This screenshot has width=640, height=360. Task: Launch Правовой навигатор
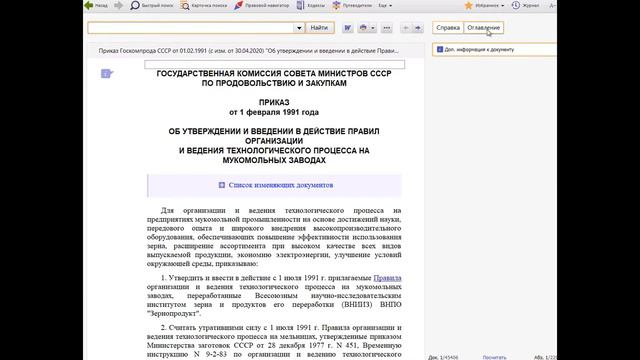(261, 6)
